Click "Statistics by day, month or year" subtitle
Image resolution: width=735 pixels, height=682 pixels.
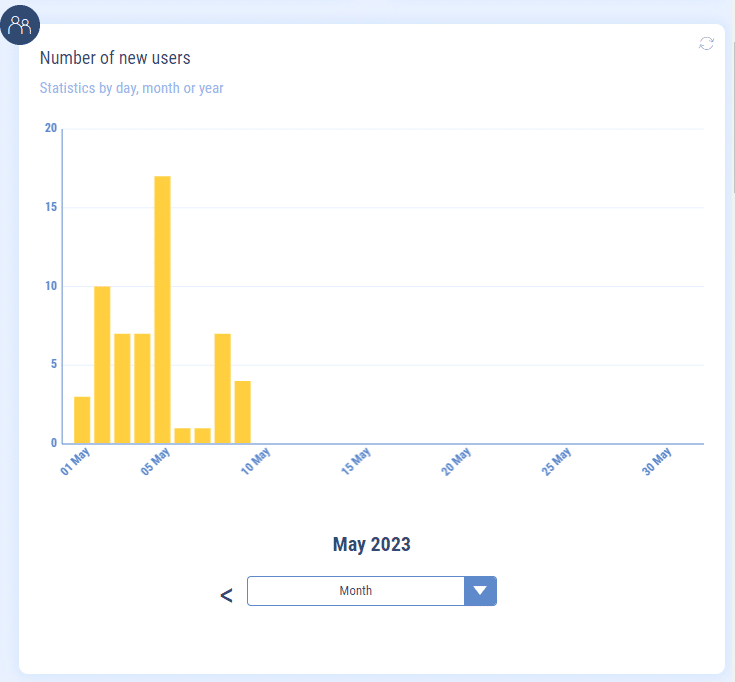131,88
